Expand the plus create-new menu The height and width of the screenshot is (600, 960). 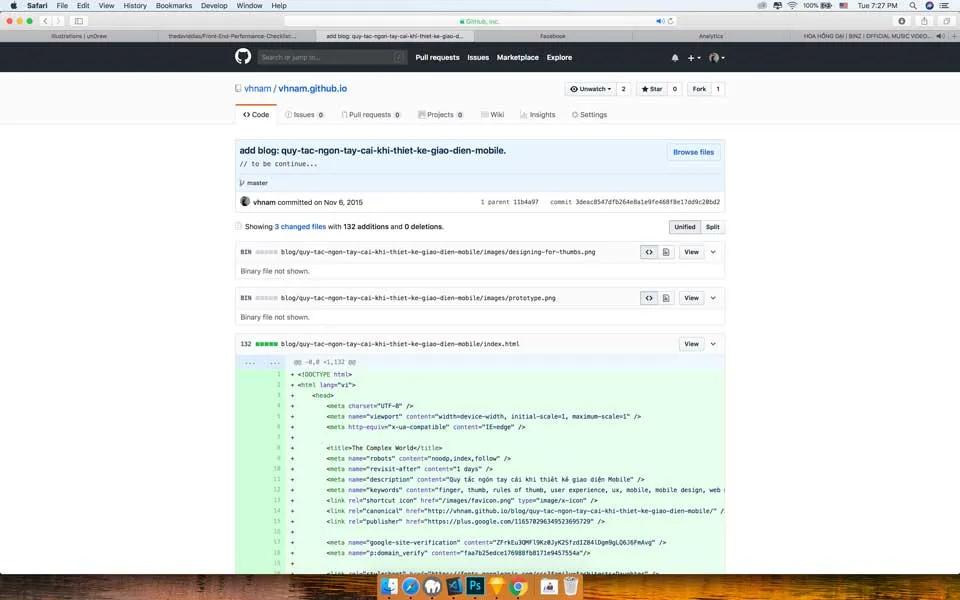point(694,58)
